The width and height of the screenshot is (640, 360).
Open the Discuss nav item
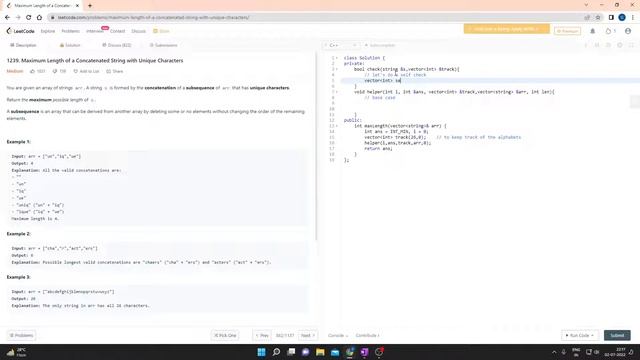(138, 31)
